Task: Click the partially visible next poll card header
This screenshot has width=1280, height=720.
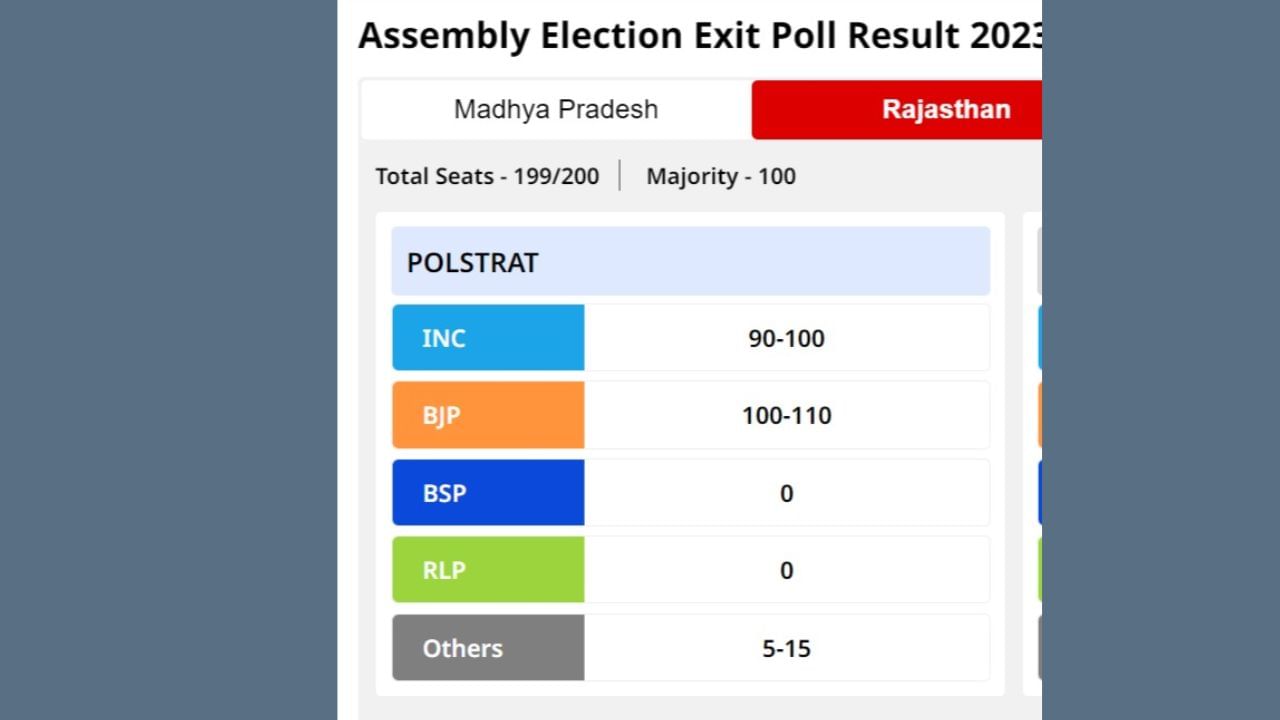Action: click(x=1039, y=261)
